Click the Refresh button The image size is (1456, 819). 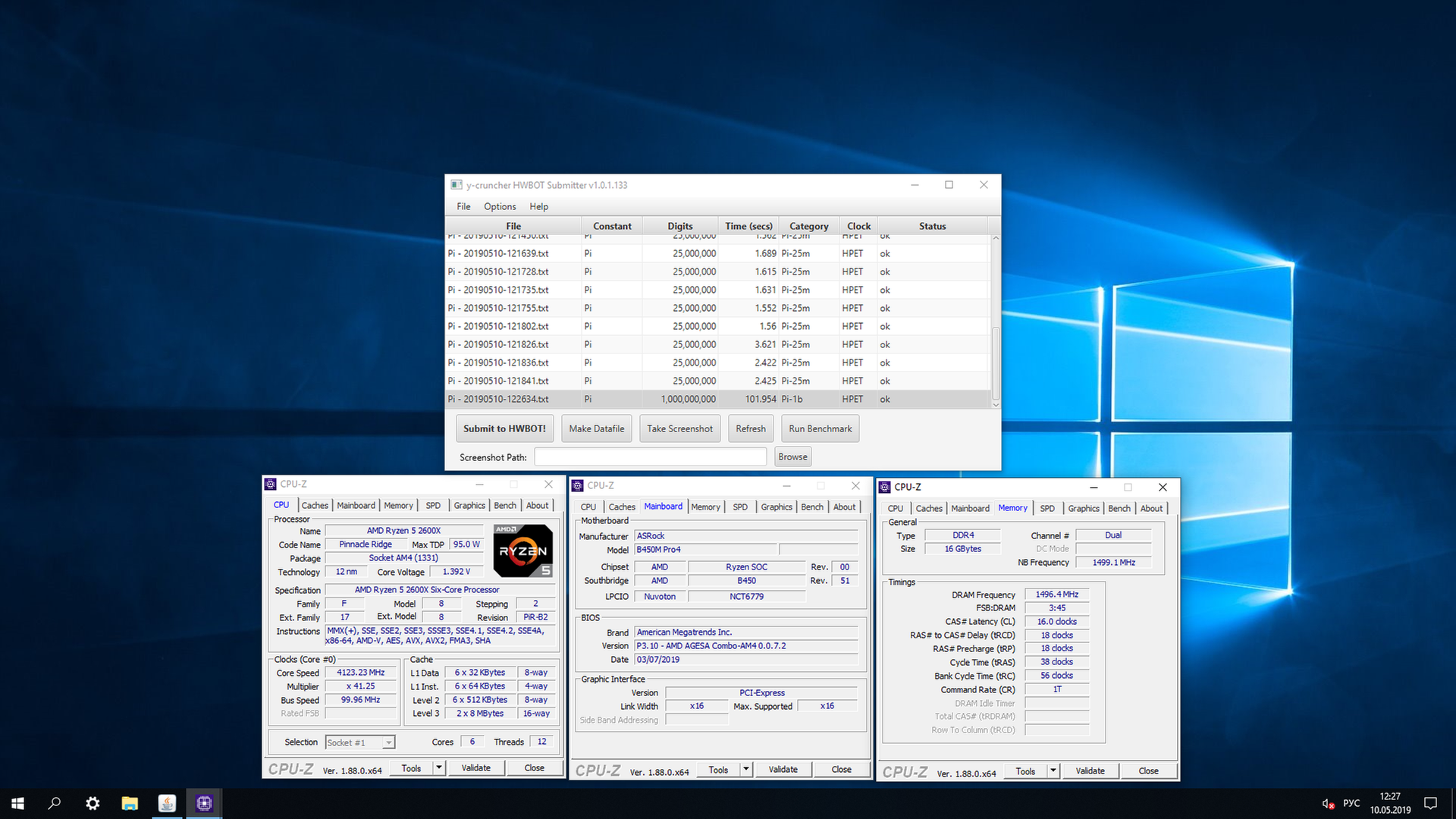[x=751, y=428]
